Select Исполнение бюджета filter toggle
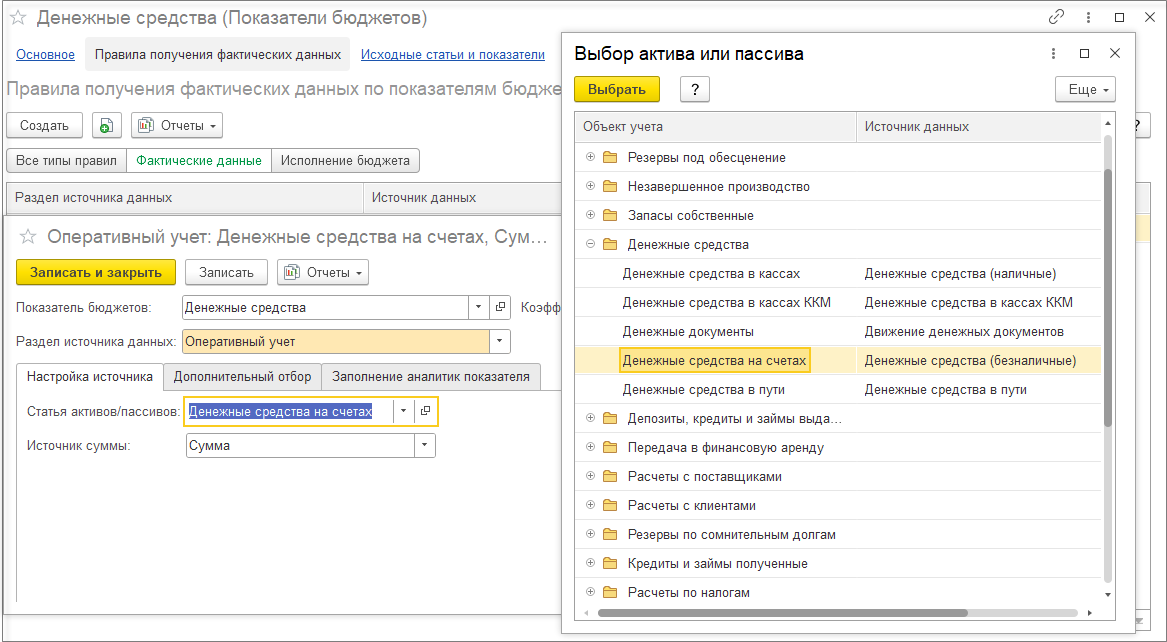Viewport: 1167px width, 642px height. pos(345,160)
